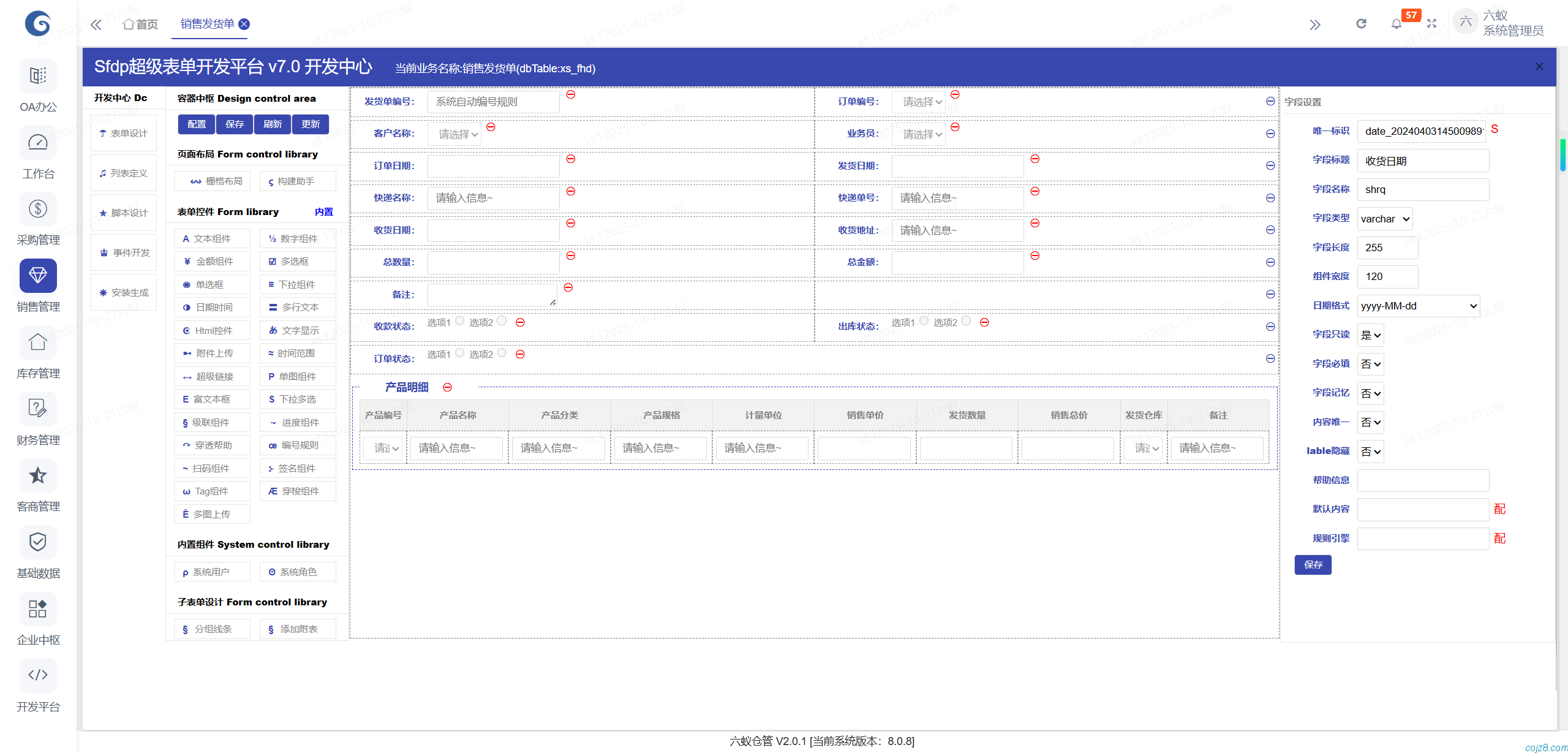
Task: Open the 脚本设计 menu item
Action: [124, 213]
